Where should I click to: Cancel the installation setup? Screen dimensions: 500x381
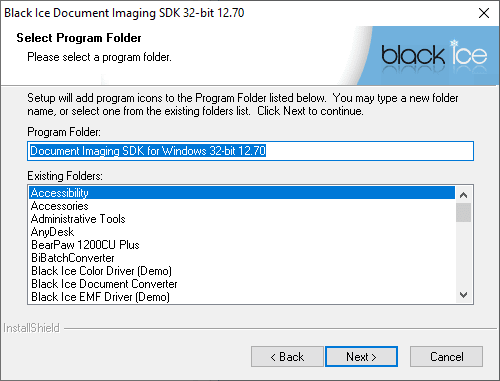pyautogui.click(x=446, y=356)
